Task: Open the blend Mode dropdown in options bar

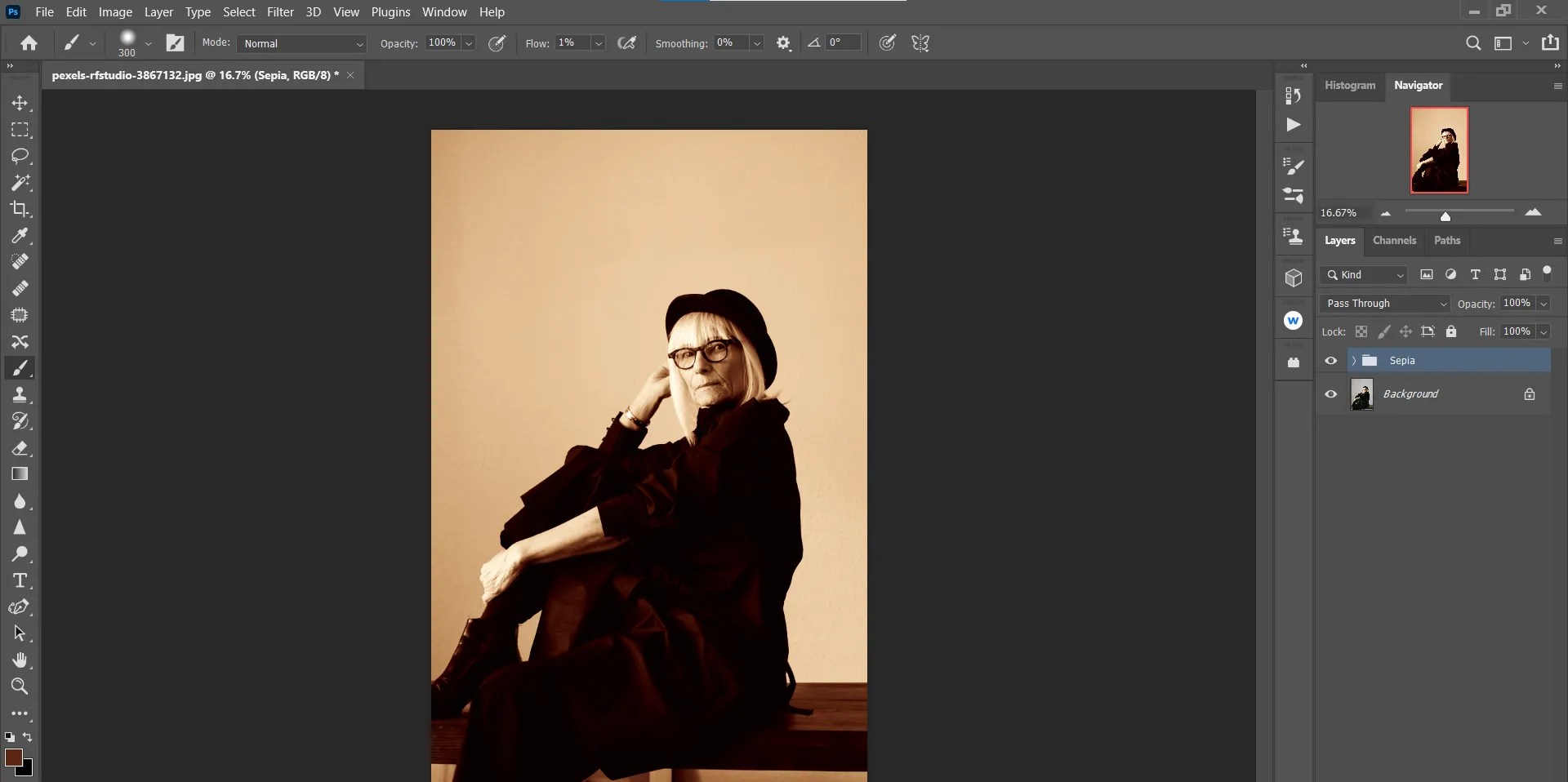Action: 302,43
